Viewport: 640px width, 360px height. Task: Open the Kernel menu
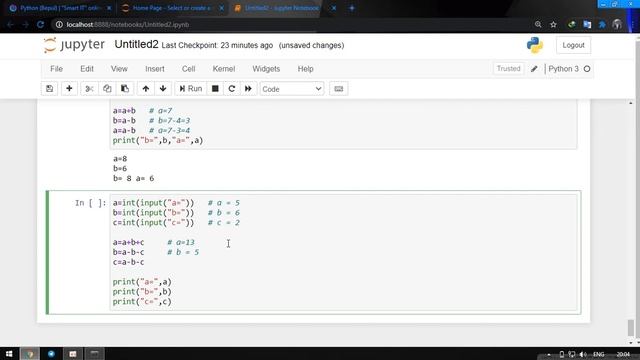click(x=224, y=69)
